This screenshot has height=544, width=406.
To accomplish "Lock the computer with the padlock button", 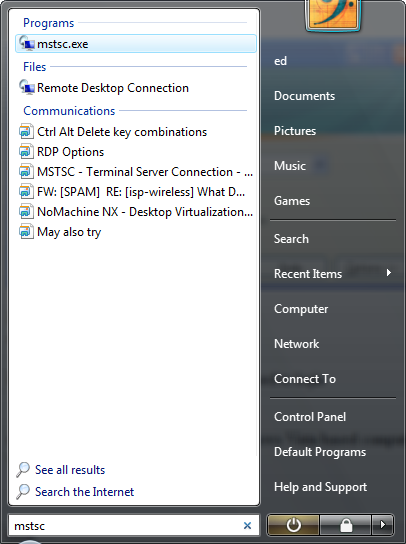I will (x=346, y=525).
